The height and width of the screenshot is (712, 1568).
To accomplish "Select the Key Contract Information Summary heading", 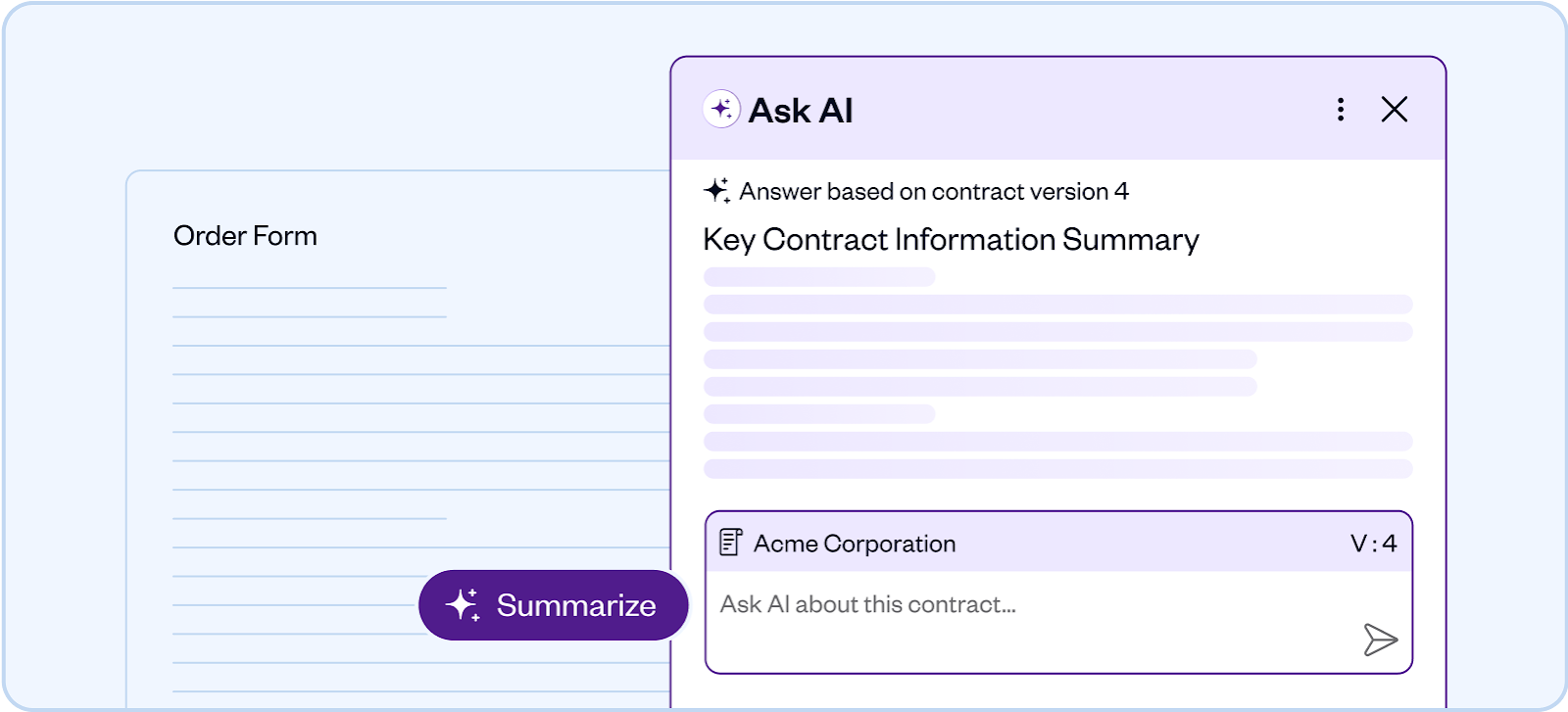I will tap(951, 240).
